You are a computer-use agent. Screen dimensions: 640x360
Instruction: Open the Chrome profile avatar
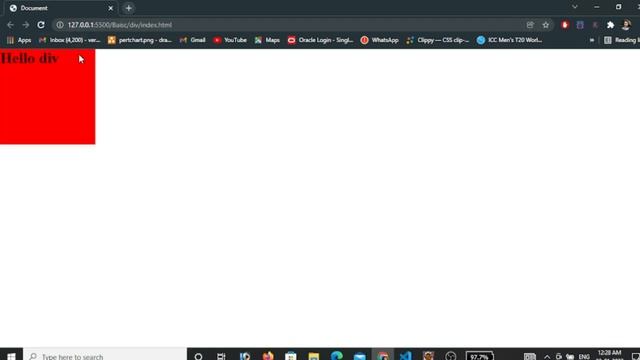[x=626, y=25]
